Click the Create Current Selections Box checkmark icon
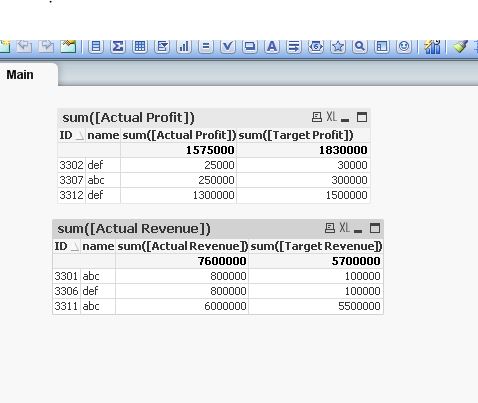The width and height of the screenshot is (478, 403). (228, 46)
